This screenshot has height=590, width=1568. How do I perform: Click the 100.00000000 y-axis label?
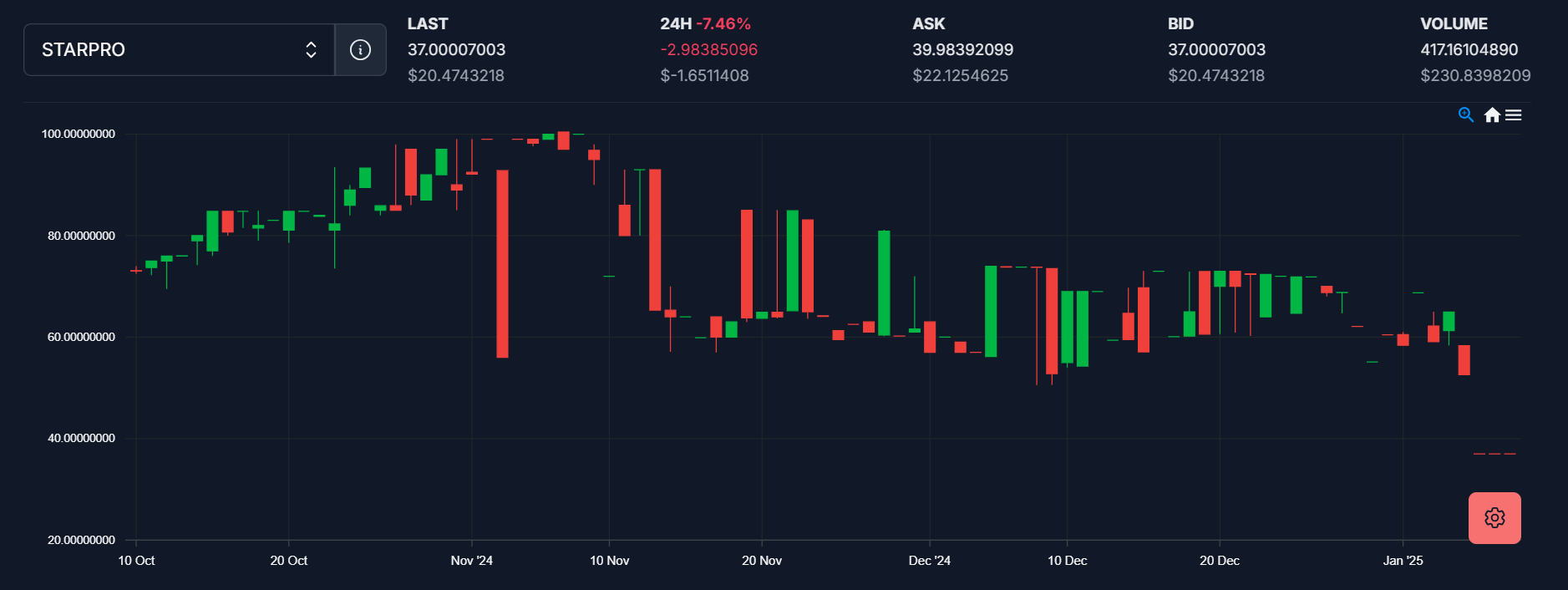tap(79, 135)
